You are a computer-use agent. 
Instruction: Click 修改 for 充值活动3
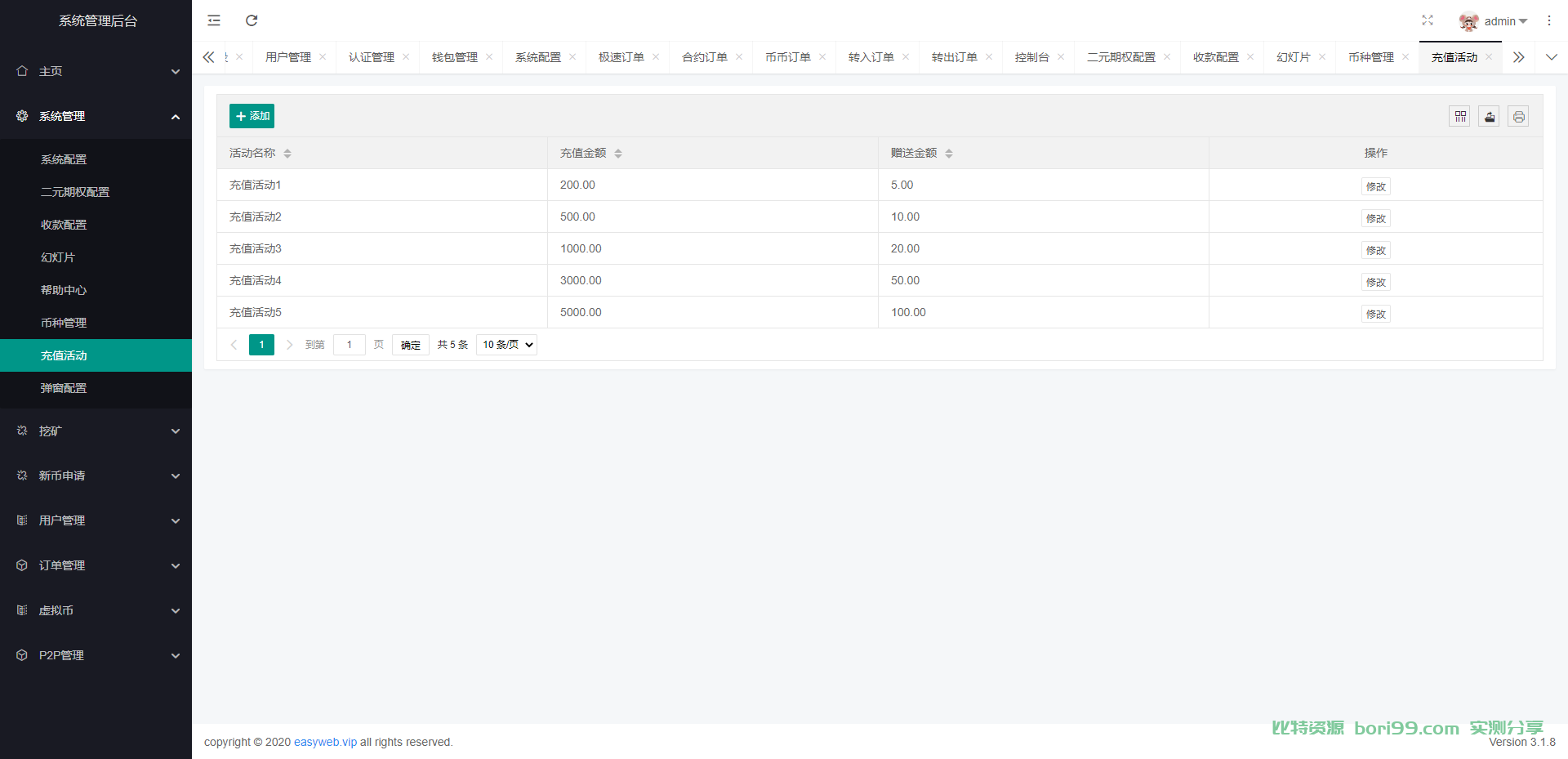coord(1376,250)
